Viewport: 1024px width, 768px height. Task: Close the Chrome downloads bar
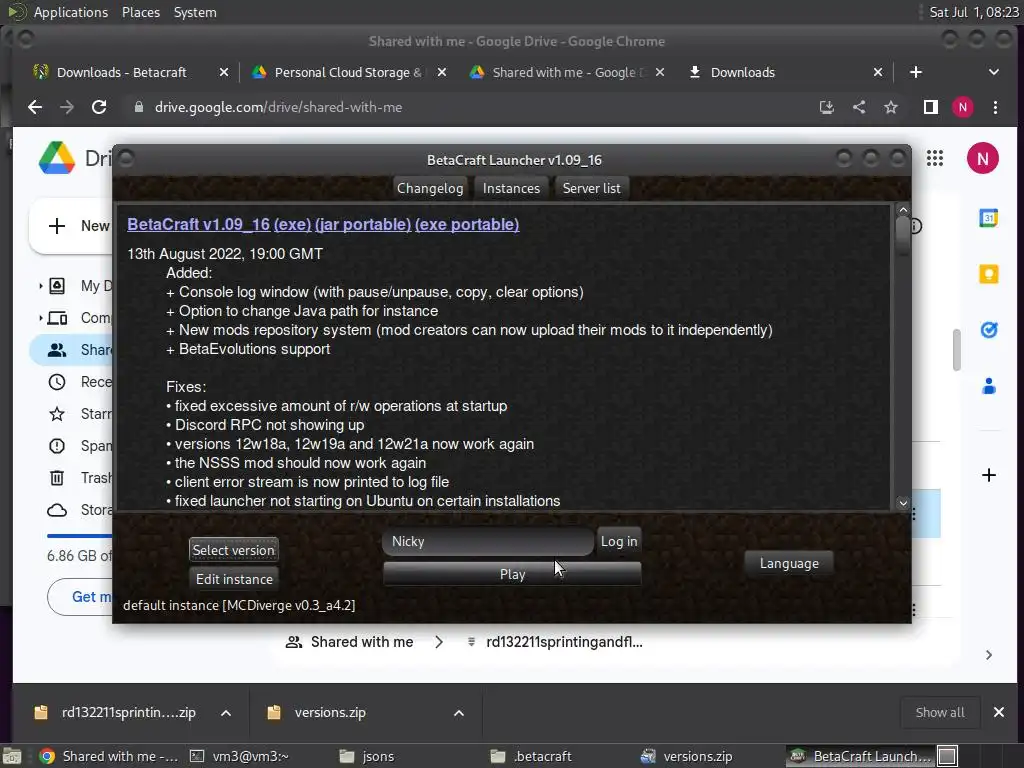[x=999, y=712]
